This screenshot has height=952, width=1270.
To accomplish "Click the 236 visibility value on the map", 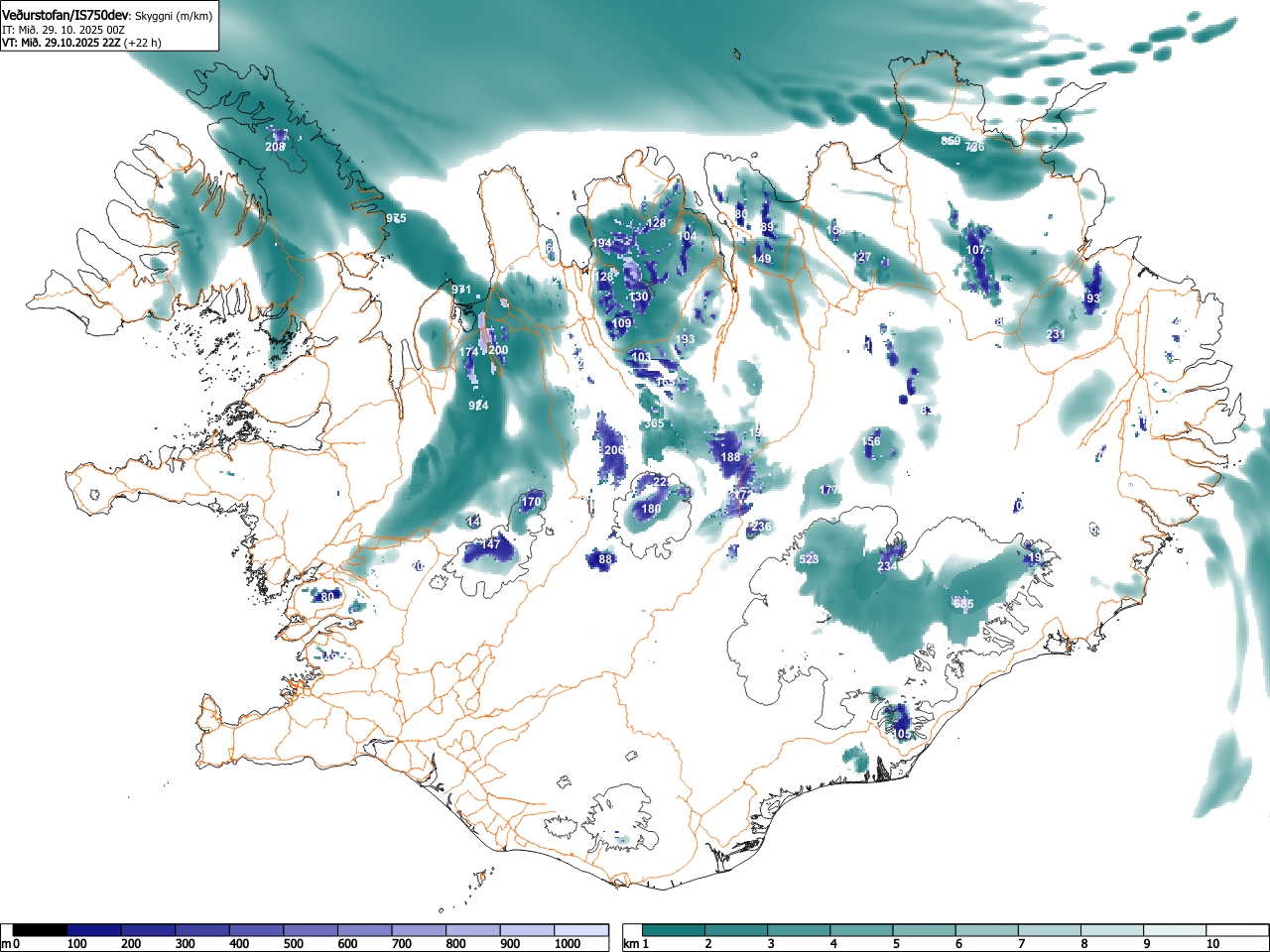I will click(761, 527).
